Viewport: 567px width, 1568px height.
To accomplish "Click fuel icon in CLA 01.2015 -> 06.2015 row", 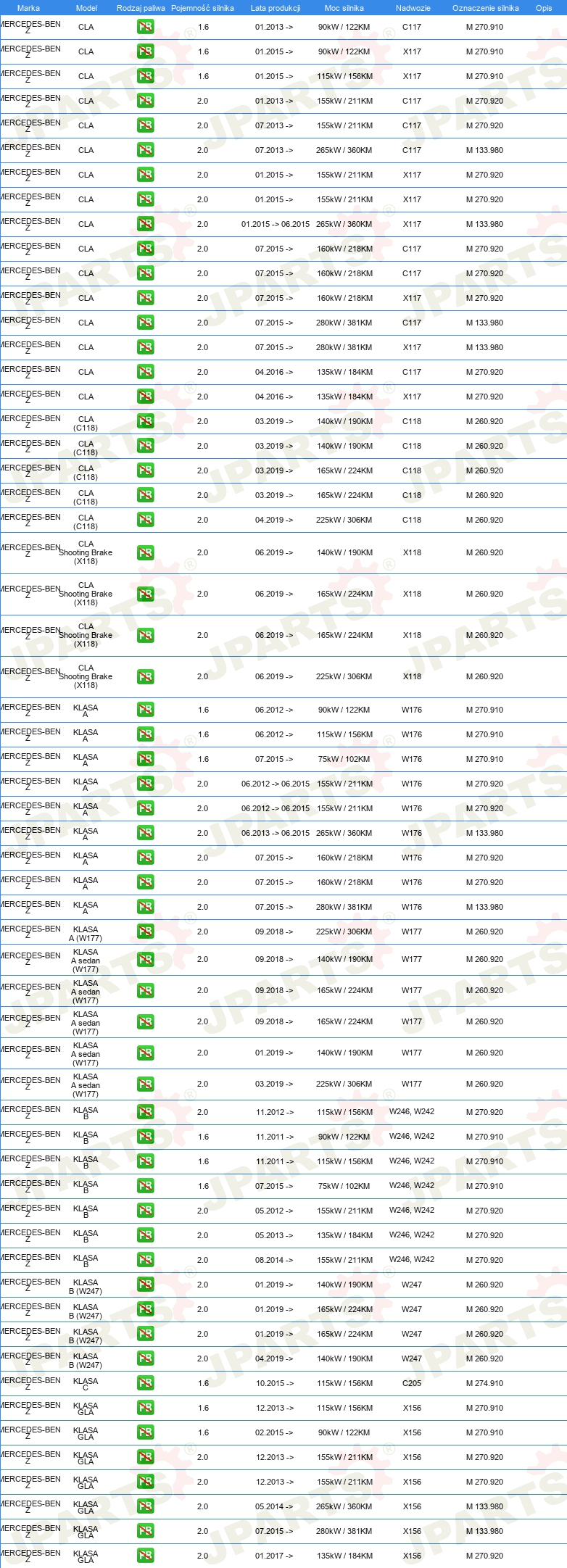I will [x=145, y=224].
